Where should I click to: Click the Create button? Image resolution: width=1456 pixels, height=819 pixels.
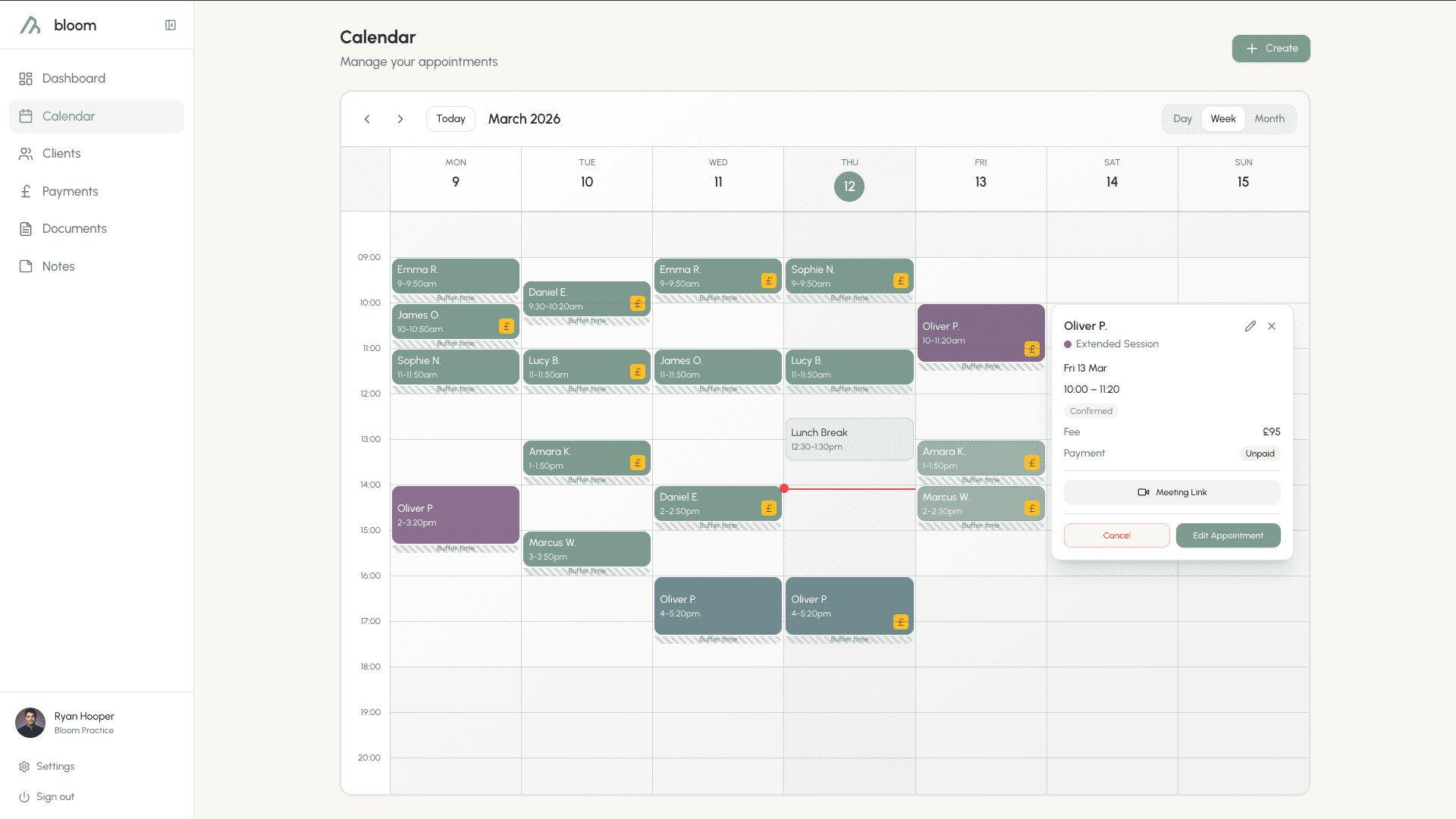tap(1271, 49)
